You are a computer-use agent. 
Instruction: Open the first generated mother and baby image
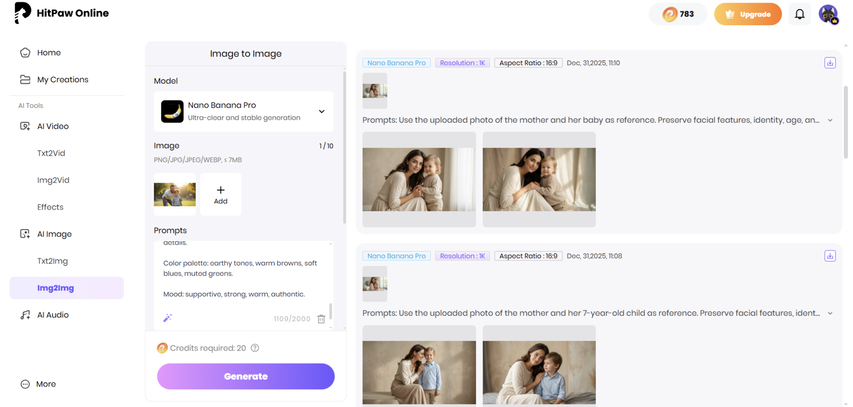click(419, 179)
